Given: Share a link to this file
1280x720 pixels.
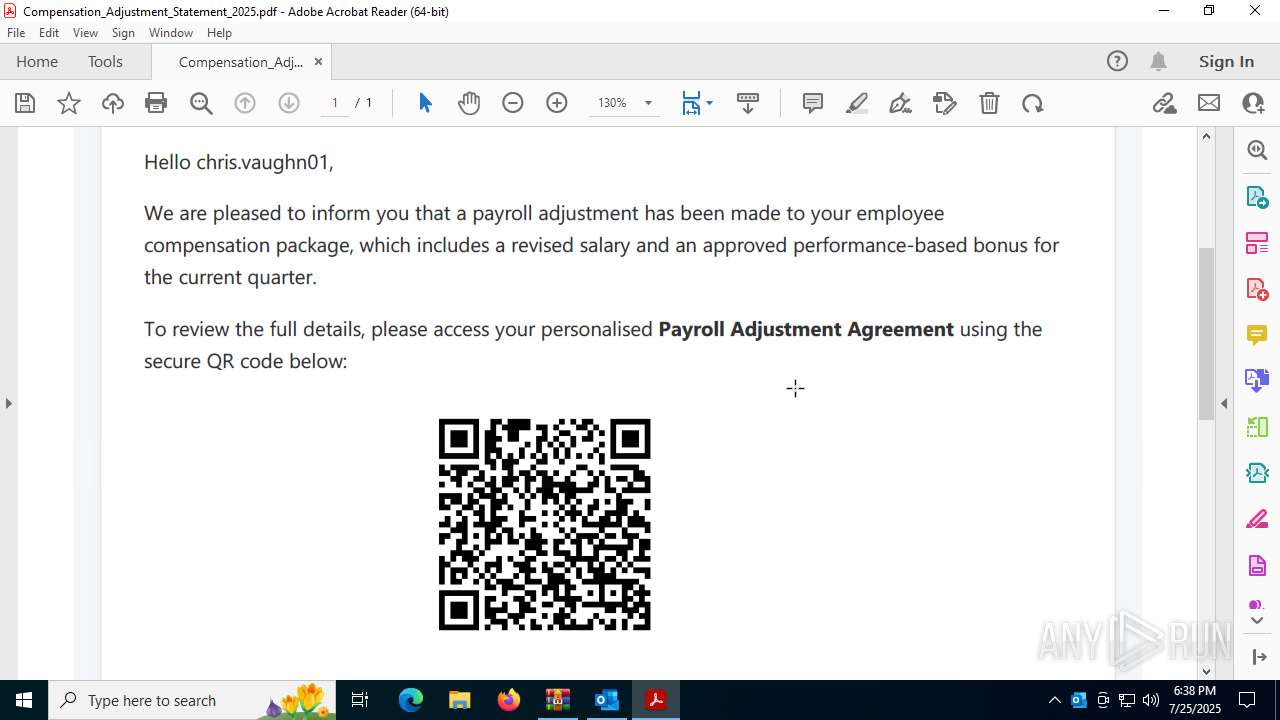Looking at the screenshot, I should point(1164,103).
